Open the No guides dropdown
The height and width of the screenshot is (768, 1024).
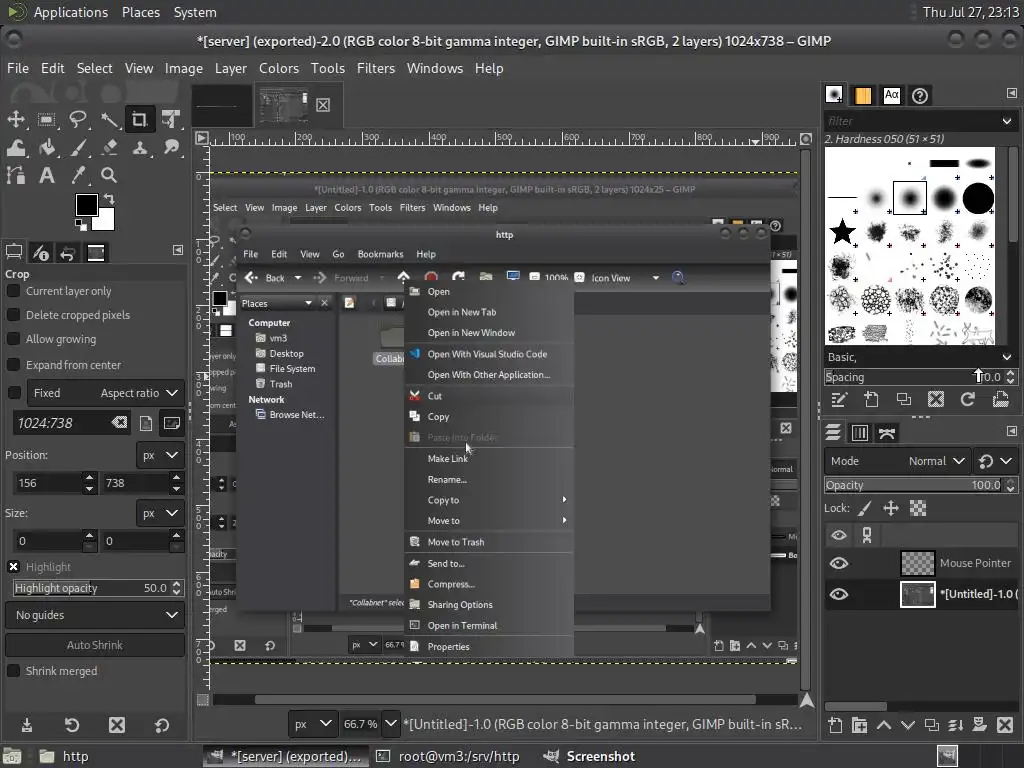(x=95, y=615)
